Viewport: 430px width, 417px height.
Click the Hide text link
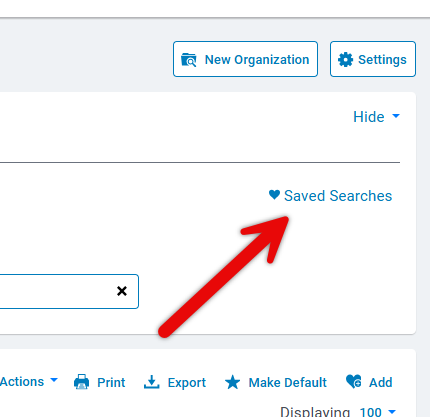[369, 117]
